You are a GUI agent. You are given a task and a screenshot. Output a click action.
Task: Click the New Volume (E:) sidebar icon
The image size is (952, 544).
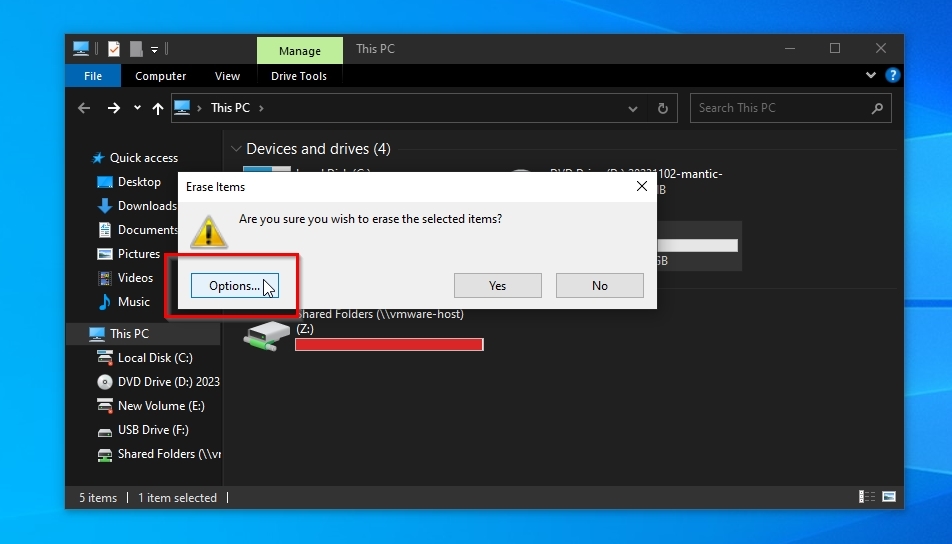[x=105, y=406]
